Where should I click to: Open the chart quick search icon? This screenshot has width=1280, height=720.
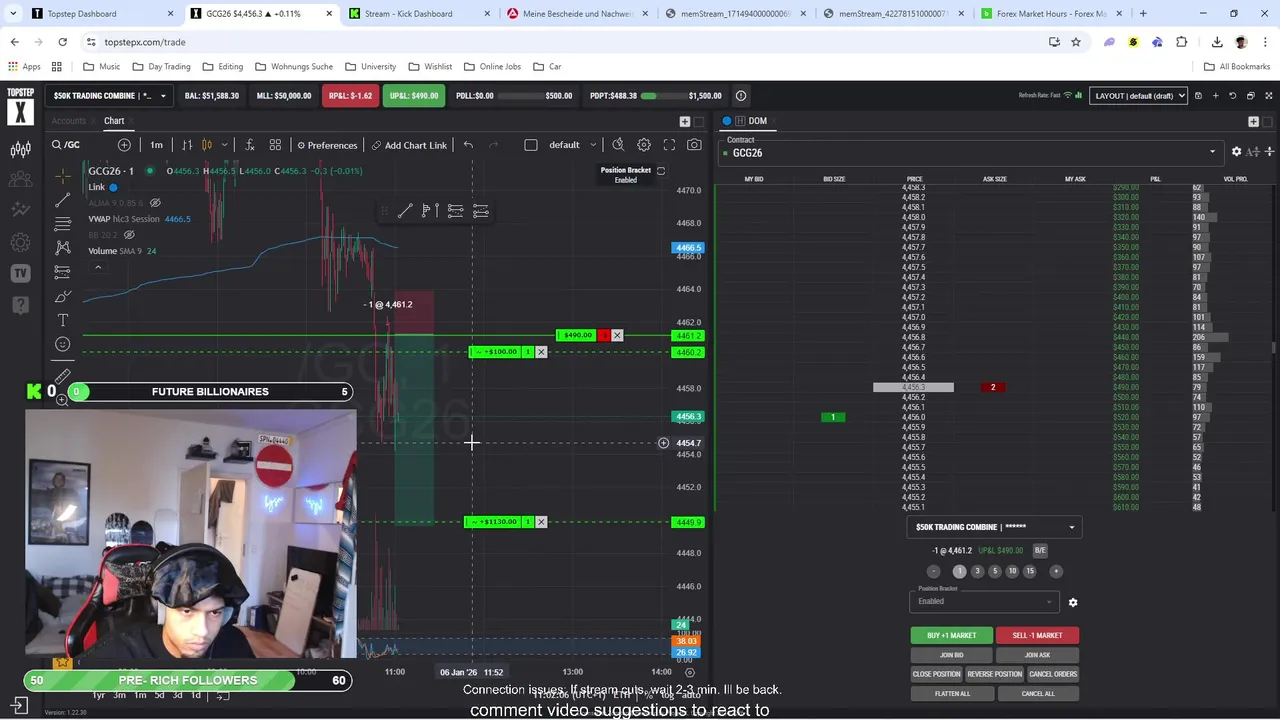(618, 145)
